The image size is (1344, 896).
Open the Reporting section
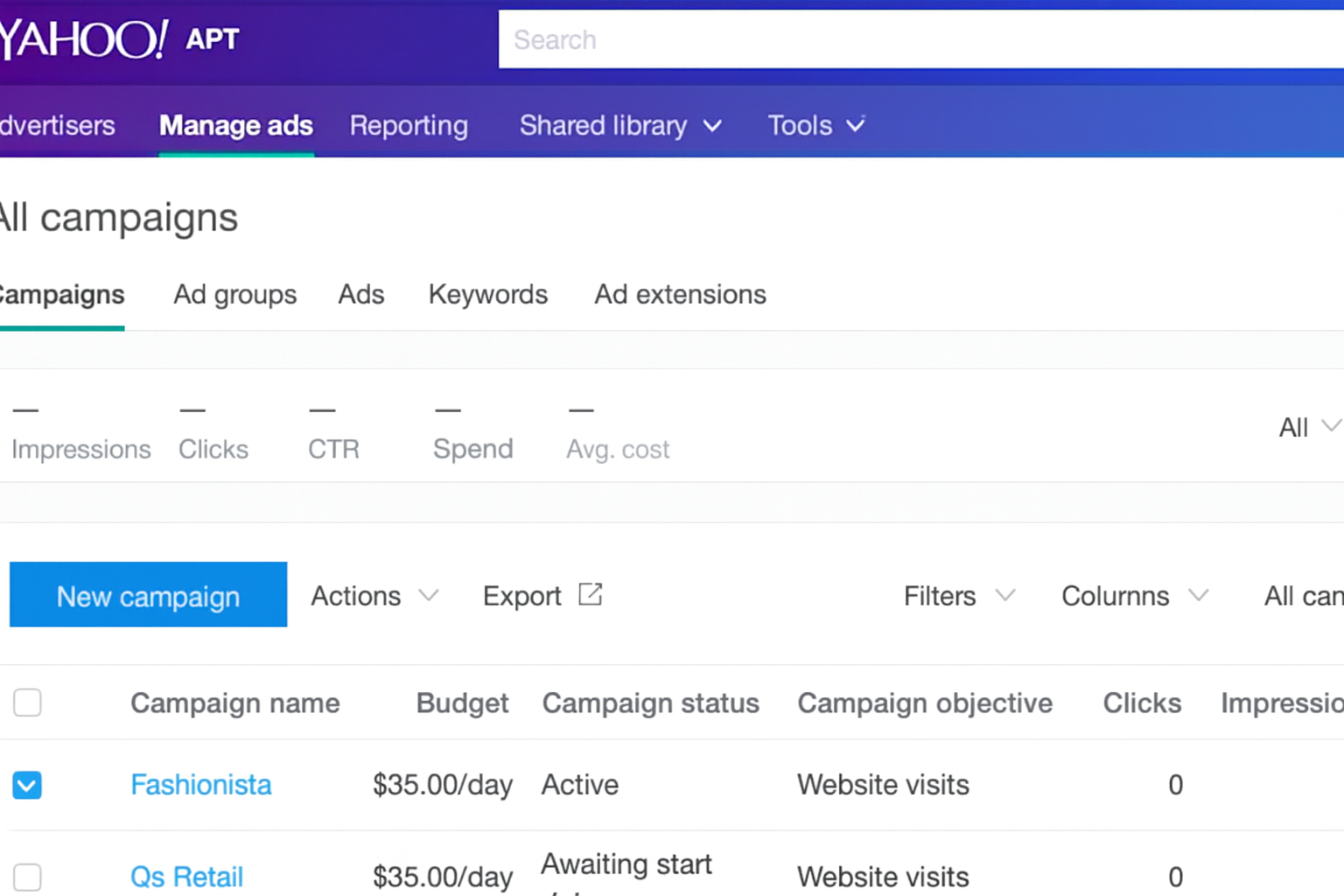click(409, 125)
